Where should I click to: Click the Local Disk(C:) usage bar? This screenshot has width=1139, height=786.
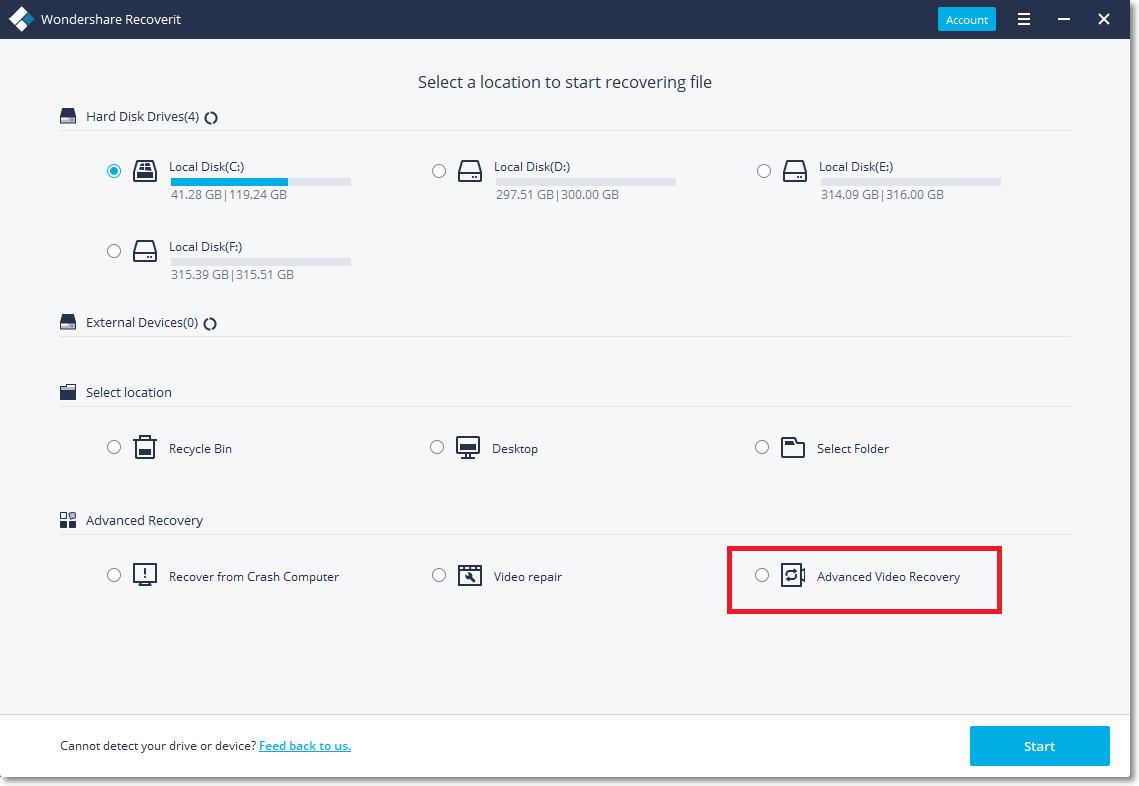point(261,182)
